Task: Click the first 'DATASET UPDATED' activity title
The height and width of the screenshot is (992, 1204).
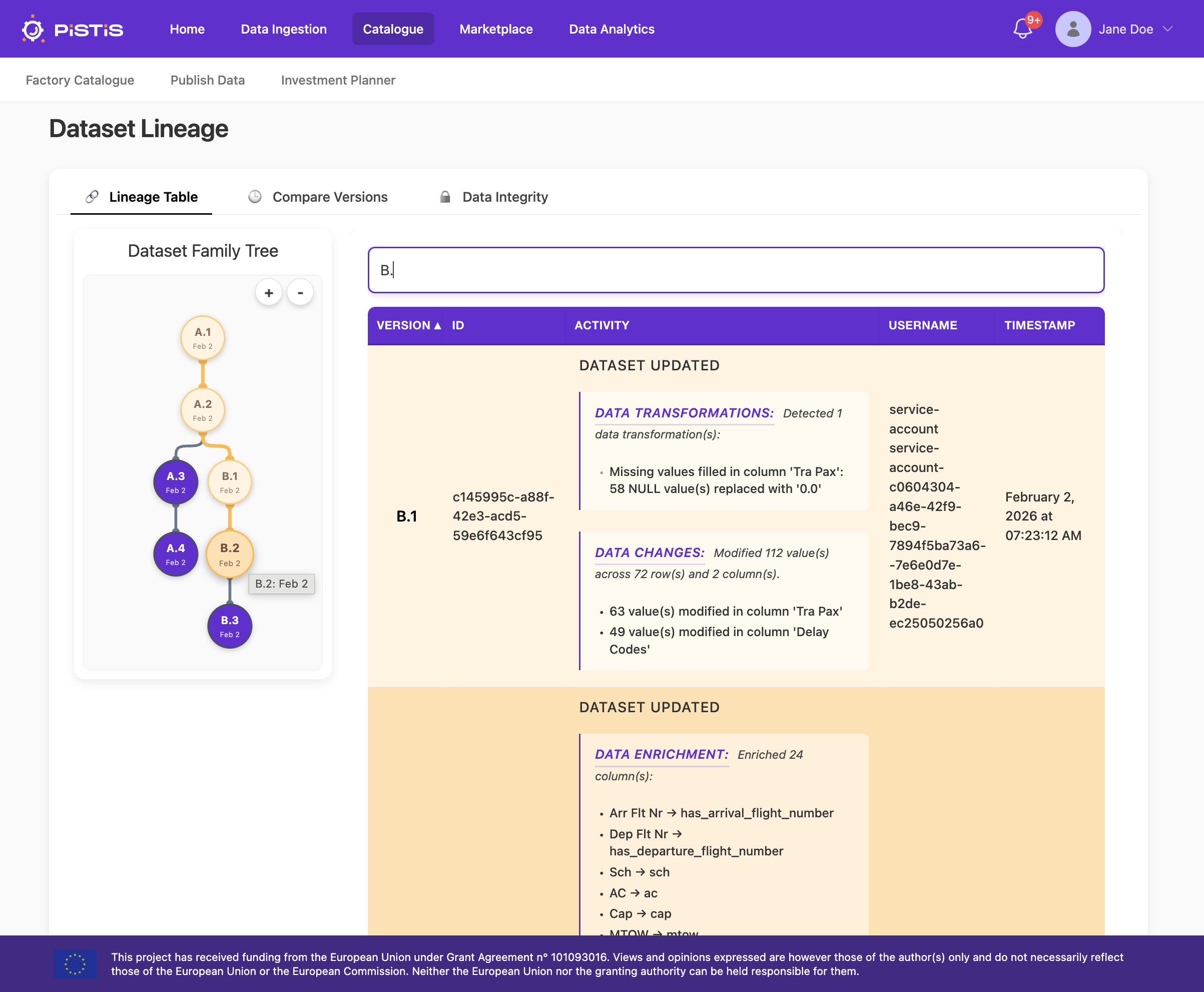Action: tap(649, 365)
